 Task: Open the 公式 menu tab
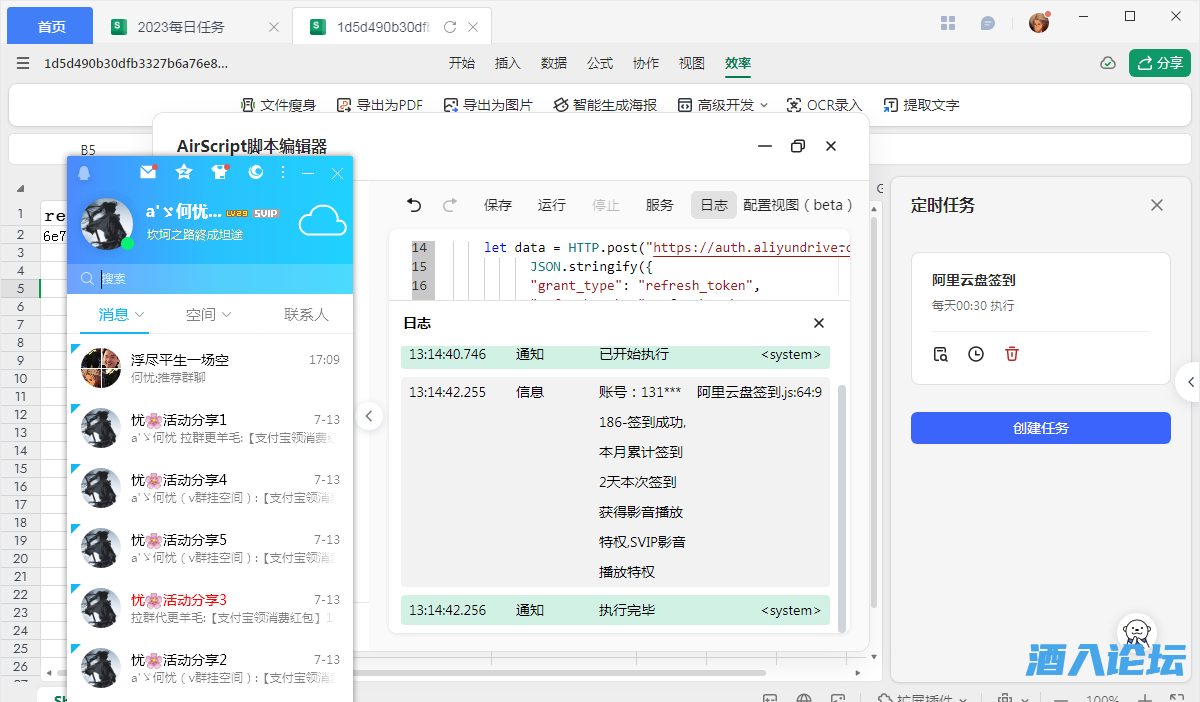coord(600,63)
